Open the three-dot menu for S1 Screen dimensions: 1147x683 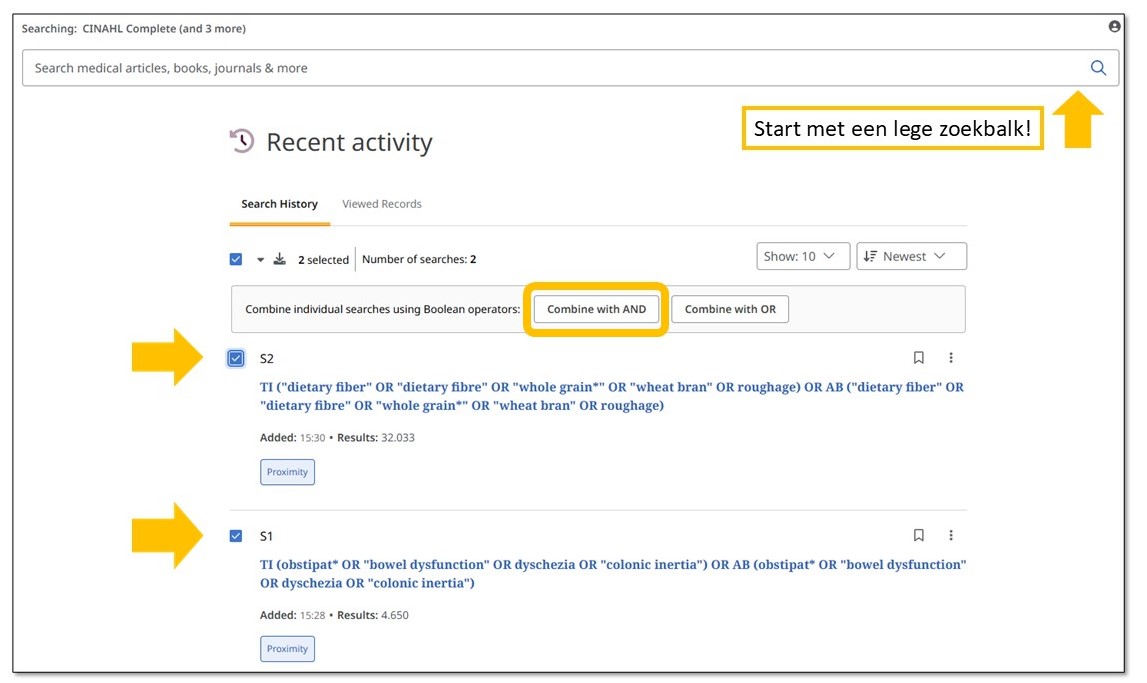click(x=951, y=536)
